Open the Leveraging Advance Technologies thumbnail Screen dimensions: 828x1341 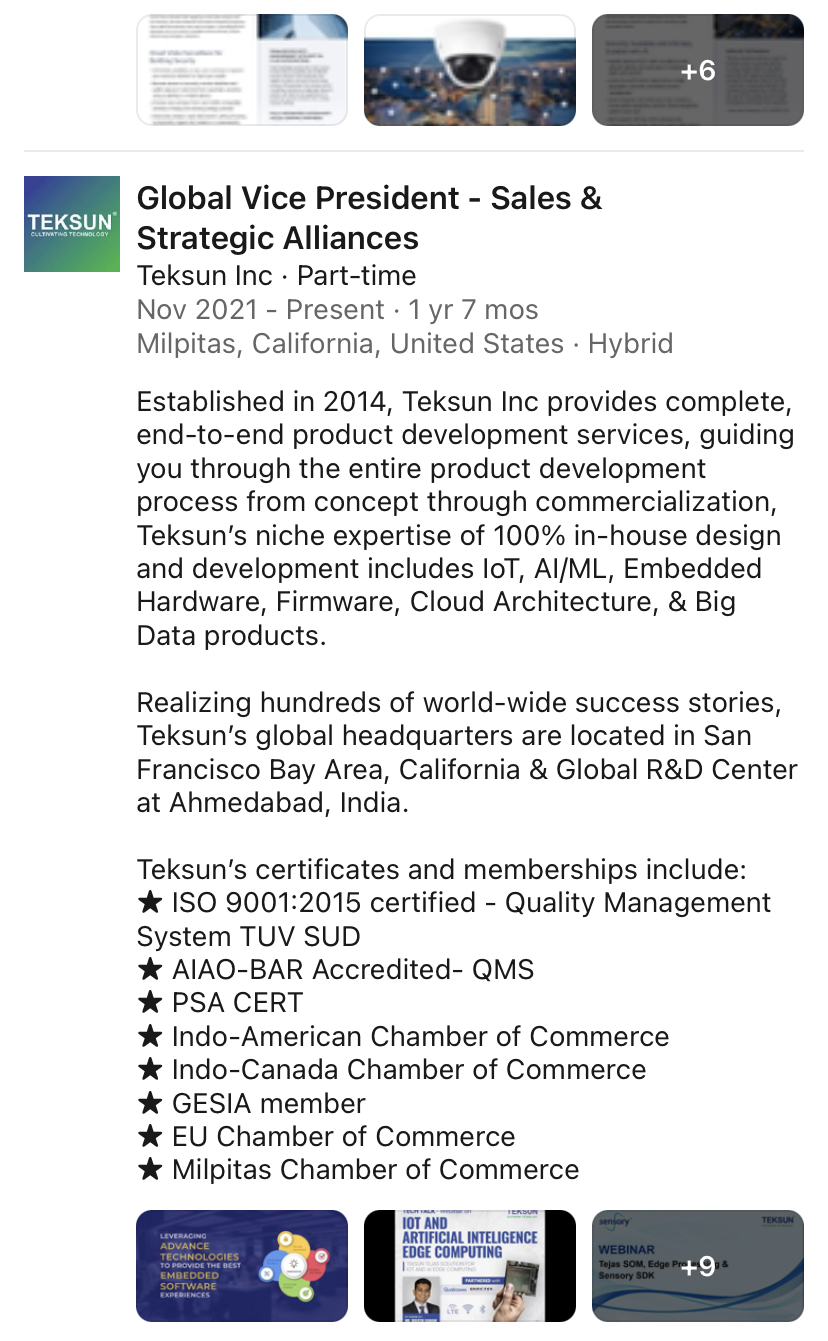pos(242,1266)
